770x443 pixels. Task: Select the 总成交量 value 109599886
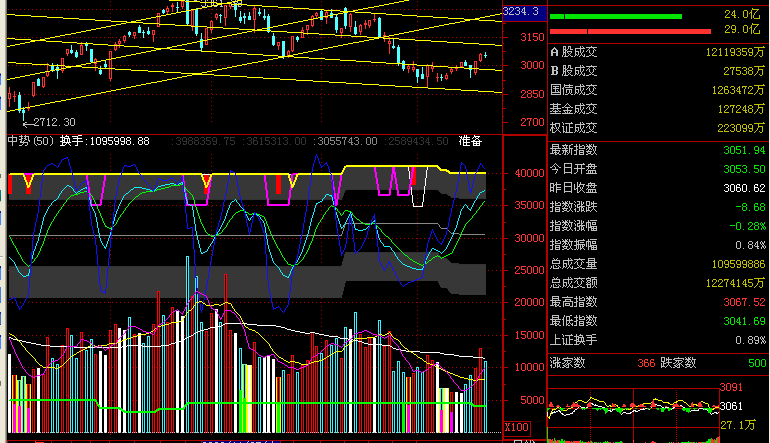tap(738, 264)
